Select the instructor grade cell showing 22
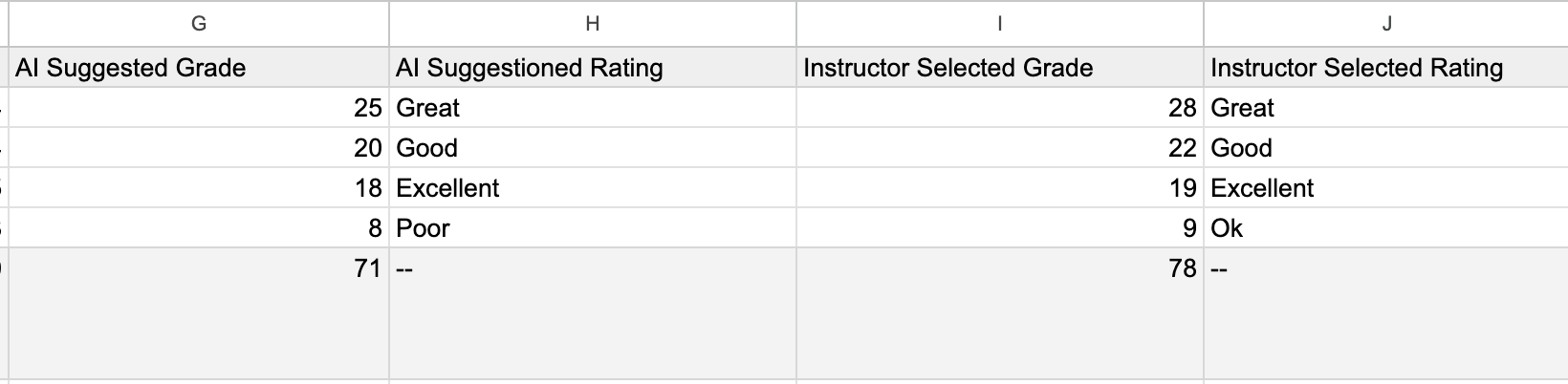Screen dimensions: 1568x384 click(1000, 148)
